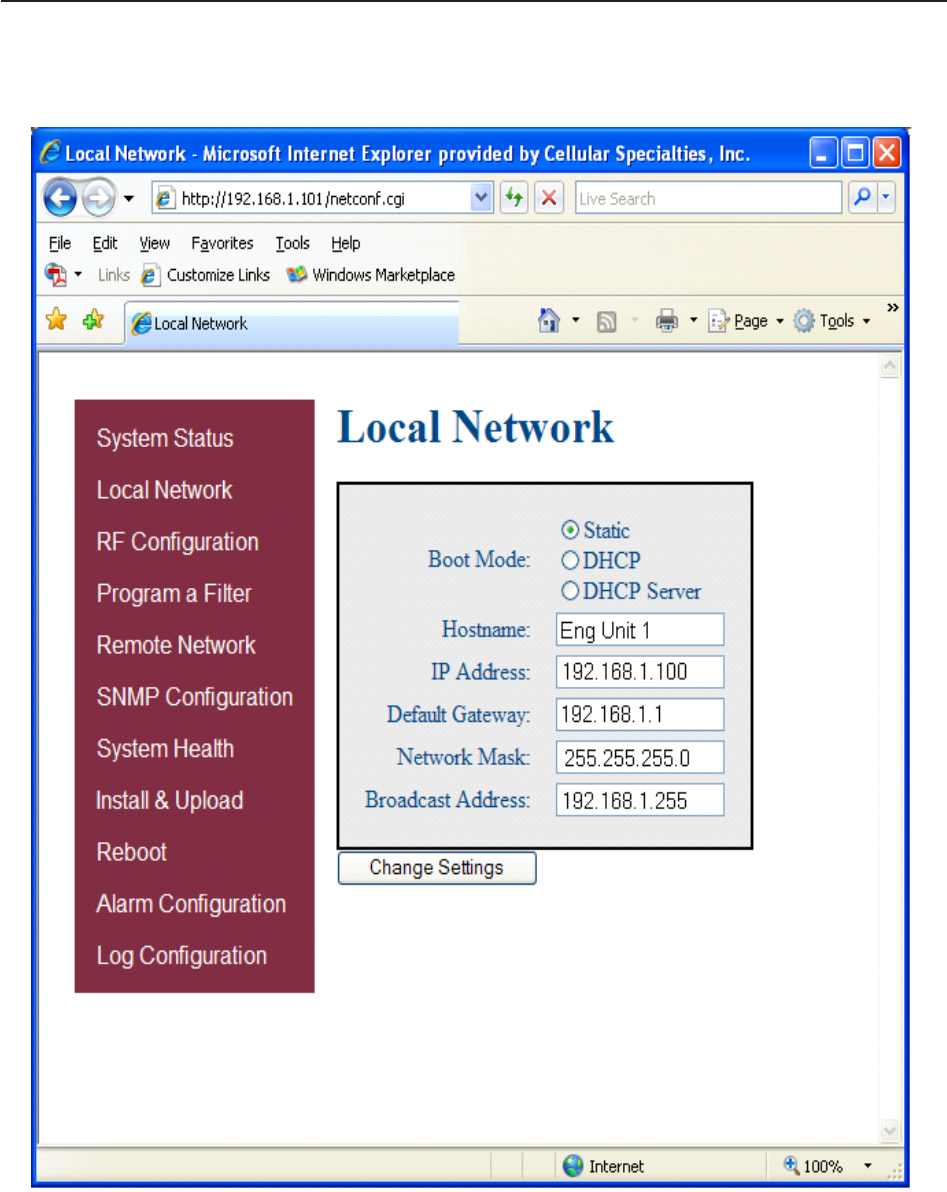This screenshot has height=1192, width=947.
Task: Open the Favorites Center star icon
Action: click(x=56, y=320)
